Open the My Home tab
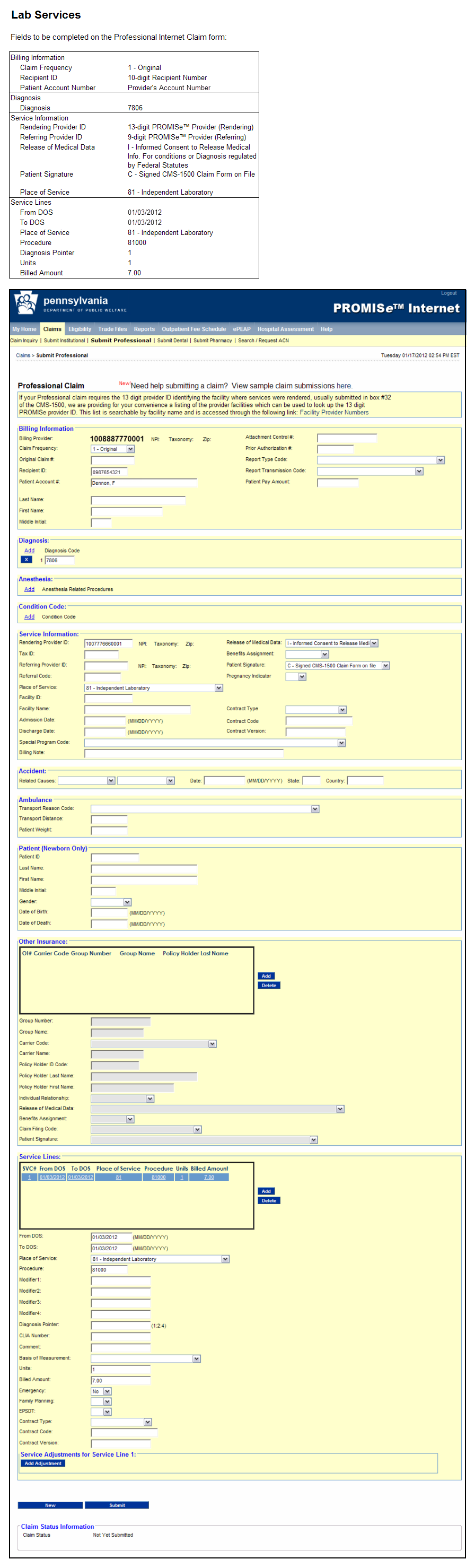The width and height of the screenshot is (475, 1568). pyautogui.click(x=24, y=329)
